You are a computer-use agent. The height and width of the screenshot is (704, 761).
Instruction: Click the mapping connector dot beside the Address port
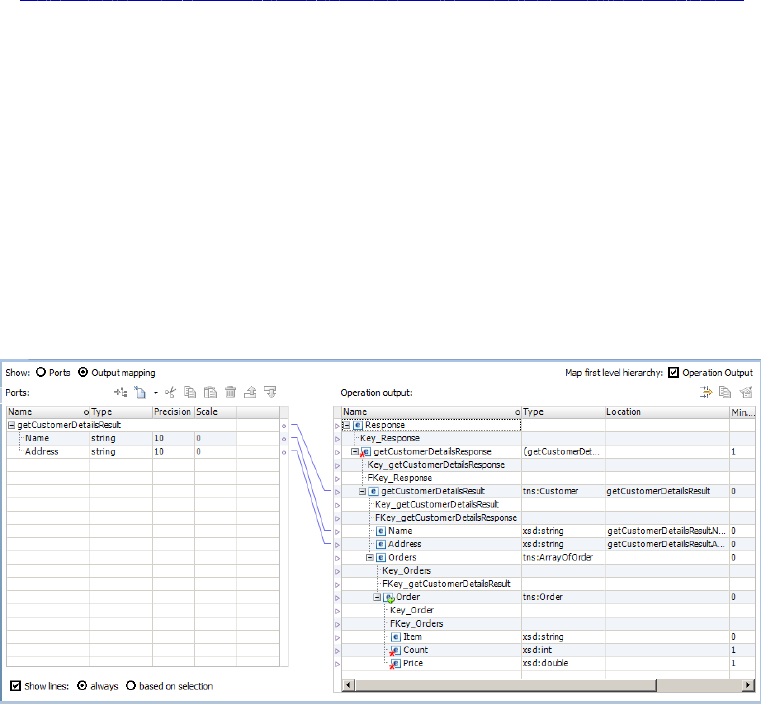284,452
